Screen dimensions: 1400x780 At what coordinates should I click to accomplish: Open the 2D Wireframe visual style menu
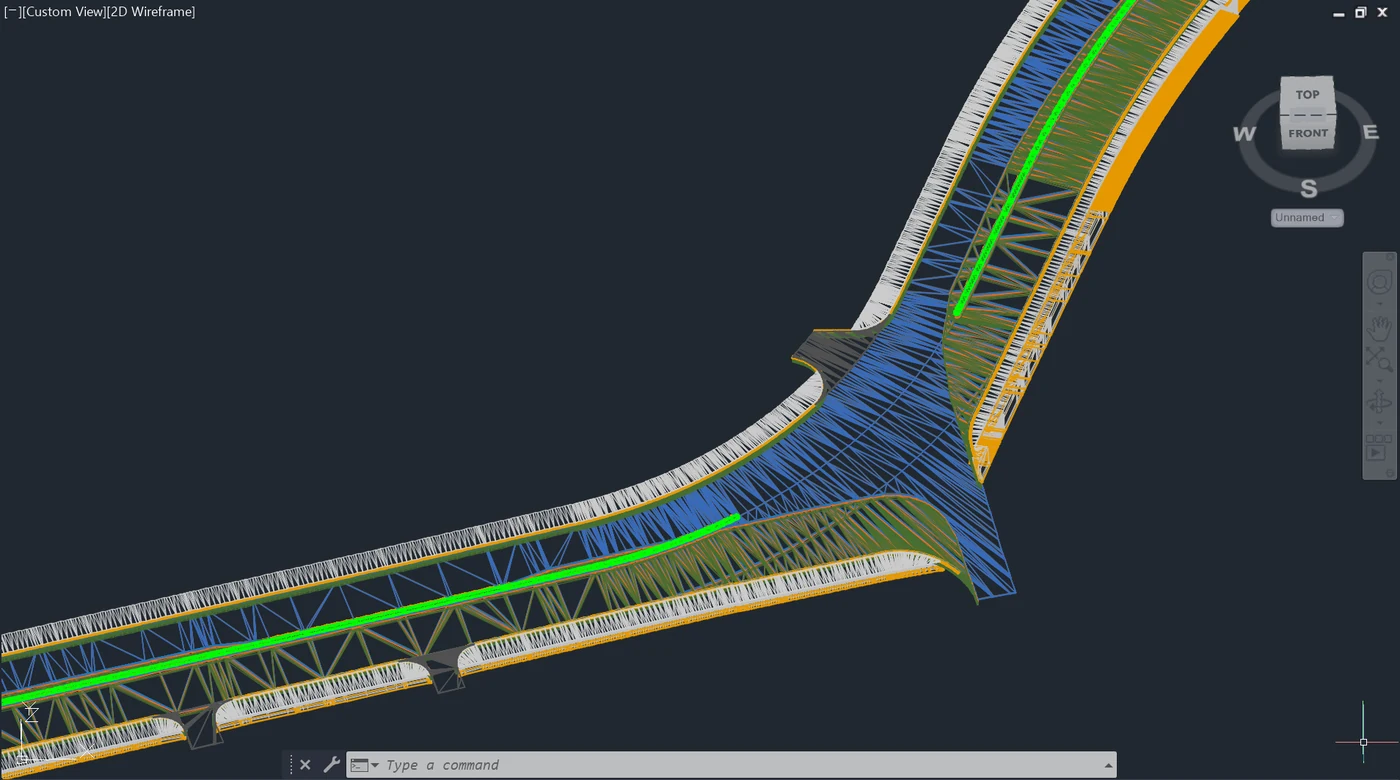[150, 12]
